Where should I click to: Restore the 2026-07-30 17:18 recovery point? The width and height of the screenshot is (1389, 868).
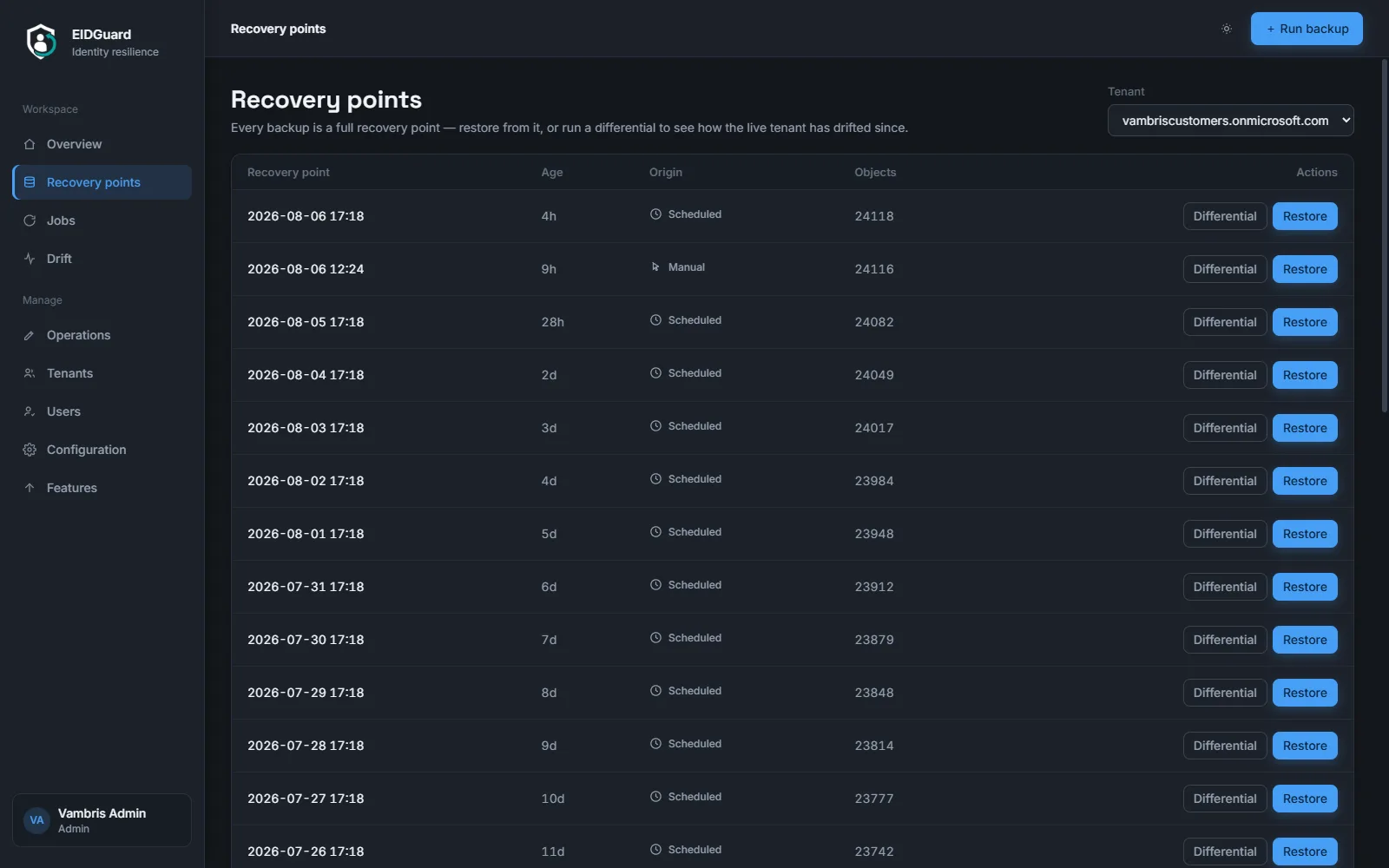[x=1305, y=640]
